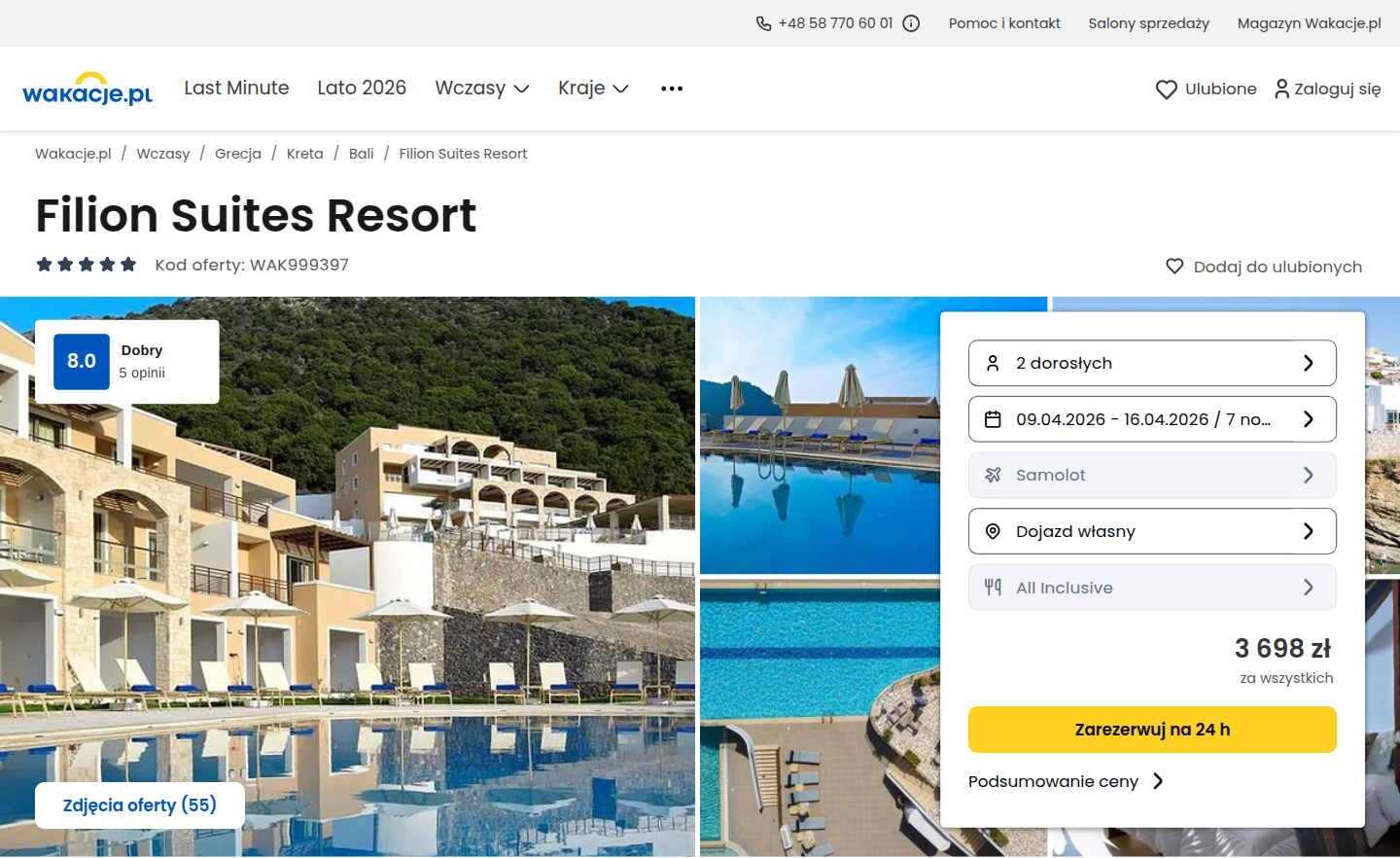Open the Lato 2026 menu item
The image size is (1400, 858).
tap(362, 88)
